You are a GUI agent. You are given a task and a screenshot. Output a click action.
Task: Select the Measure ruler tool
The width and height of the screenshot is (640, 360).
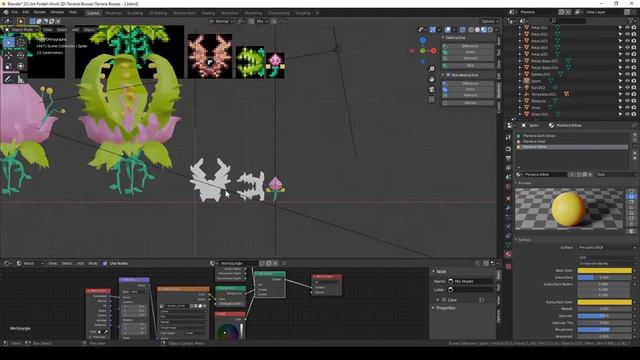[x=20, y=79]
